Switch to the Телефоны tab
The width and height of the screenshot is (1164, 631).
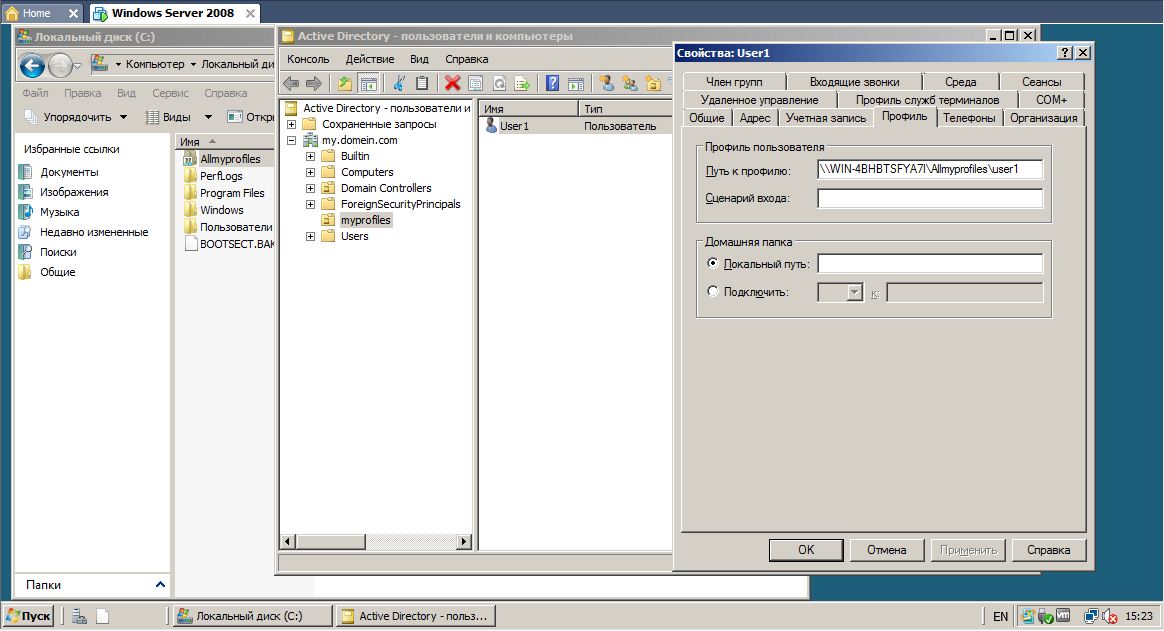969,118
